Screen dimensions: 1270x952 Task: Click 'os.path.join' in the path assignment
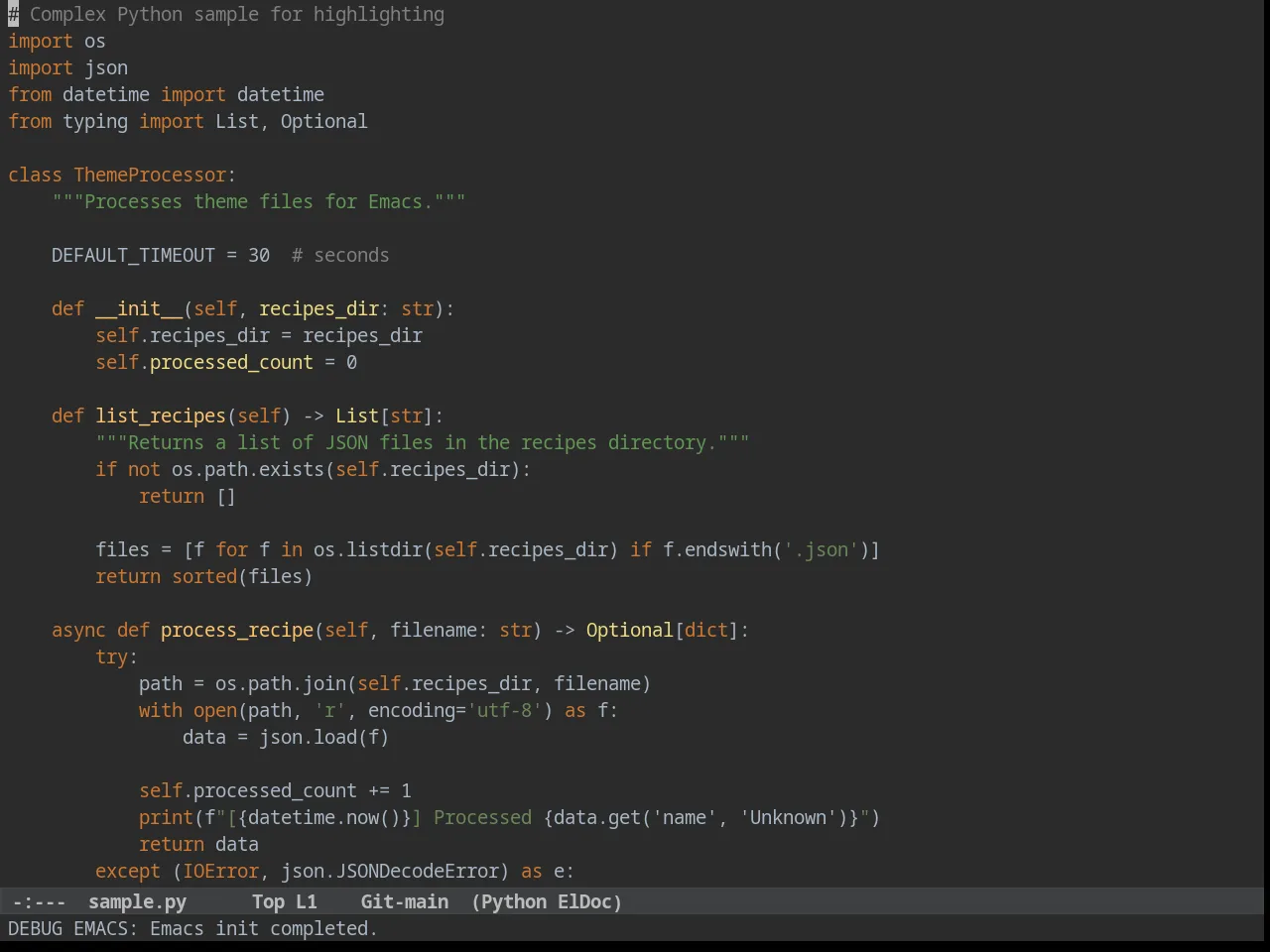pyautogui.click(x=281, y=683)
